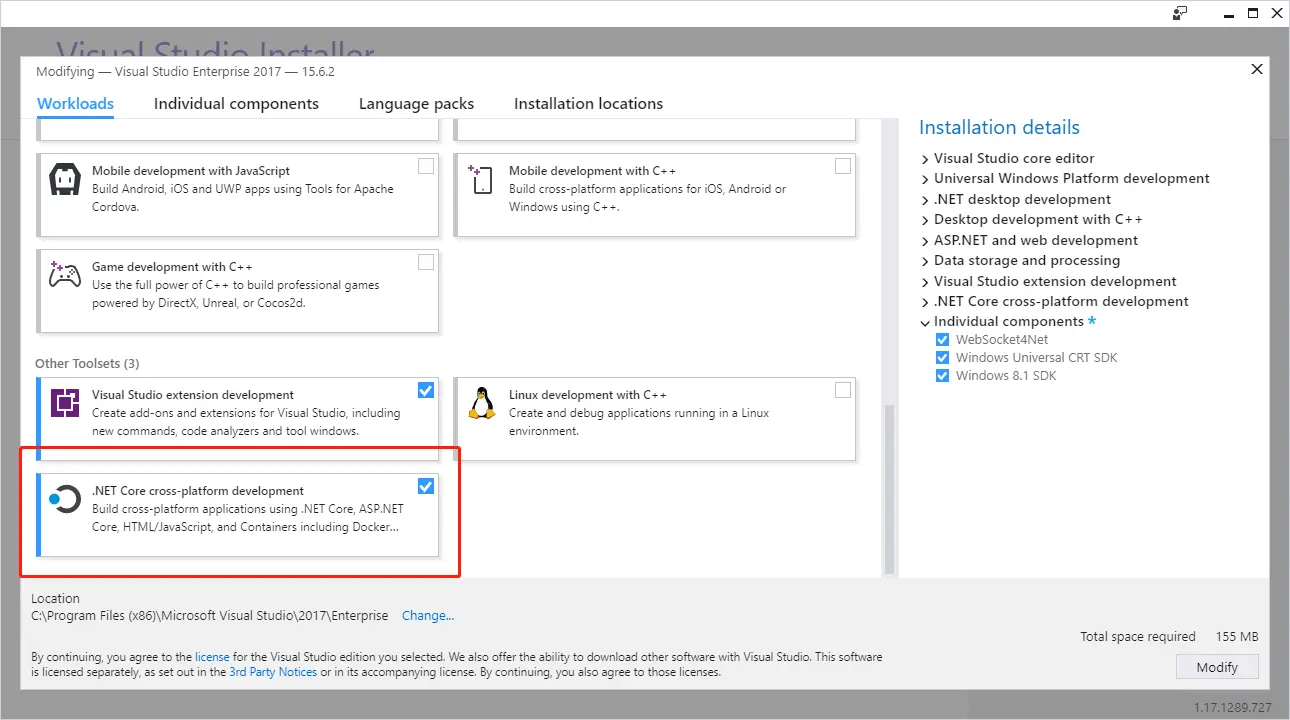Image resolution: width=1290 pixels, height=720 pixels.
Task: Click the Change... location link
Action: pyautogui.click(x=428, y=616)
